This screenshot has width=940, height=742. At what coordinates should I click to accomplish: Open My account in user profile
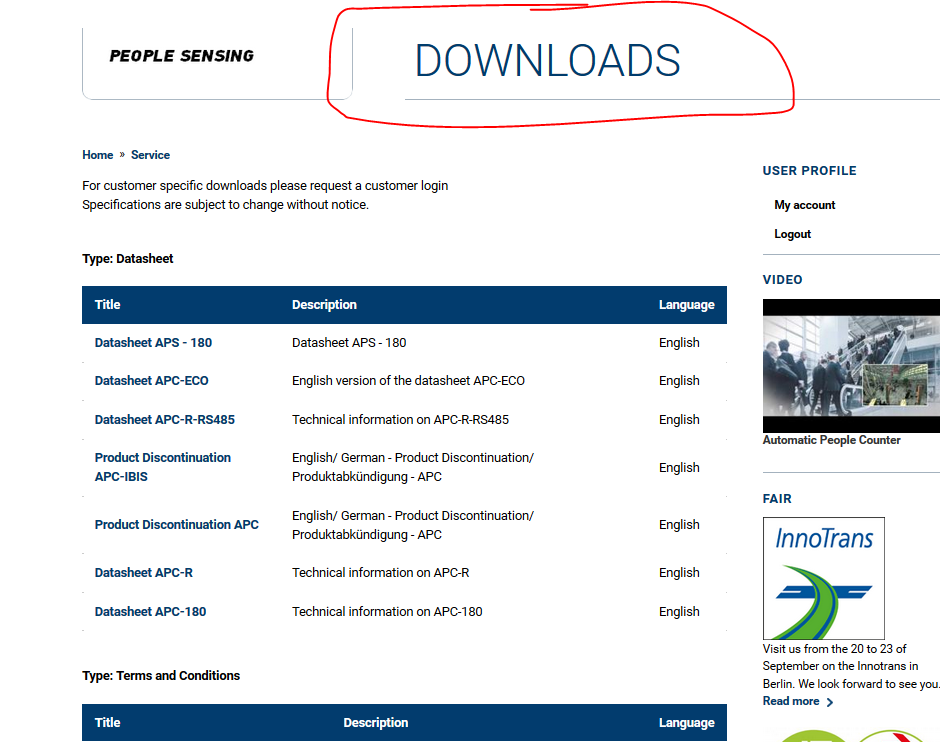pos(804,205)
